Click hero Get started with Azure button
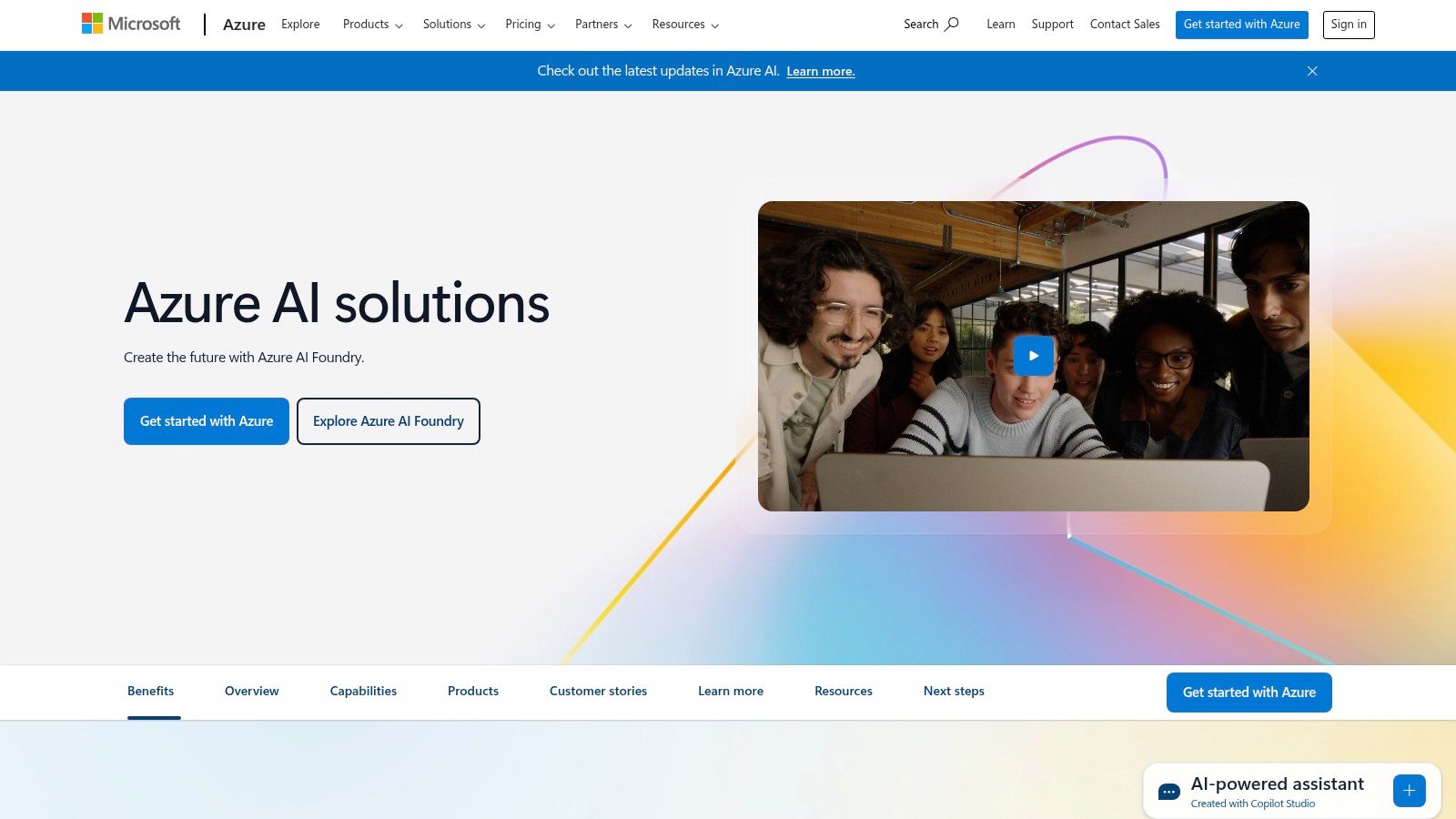Screen dimensions: 1456x819 (x=207, y=421)
